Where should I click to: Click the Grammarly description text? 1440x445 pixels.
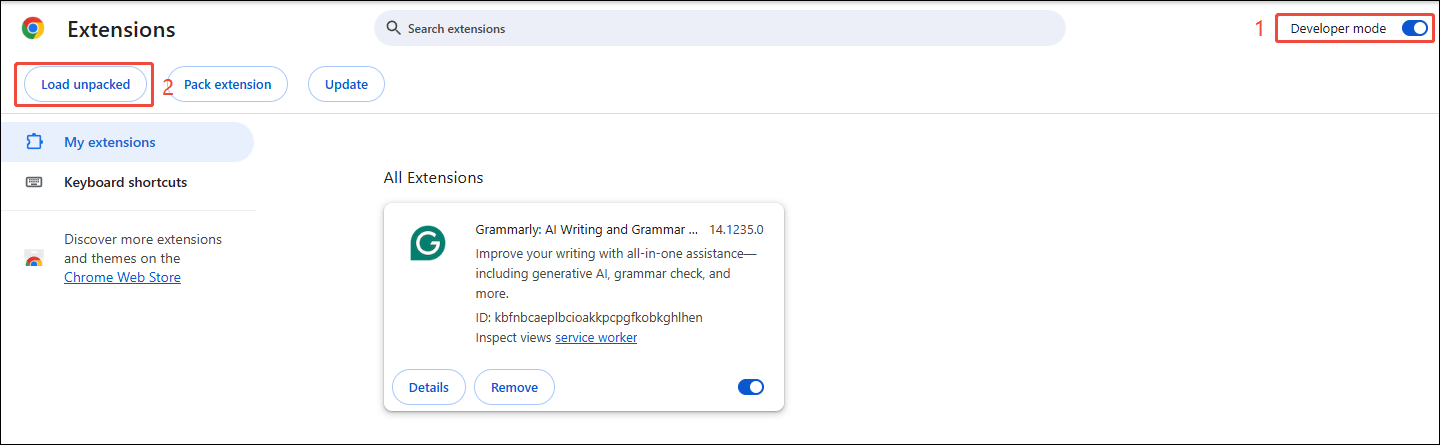(x=616, y=273)
